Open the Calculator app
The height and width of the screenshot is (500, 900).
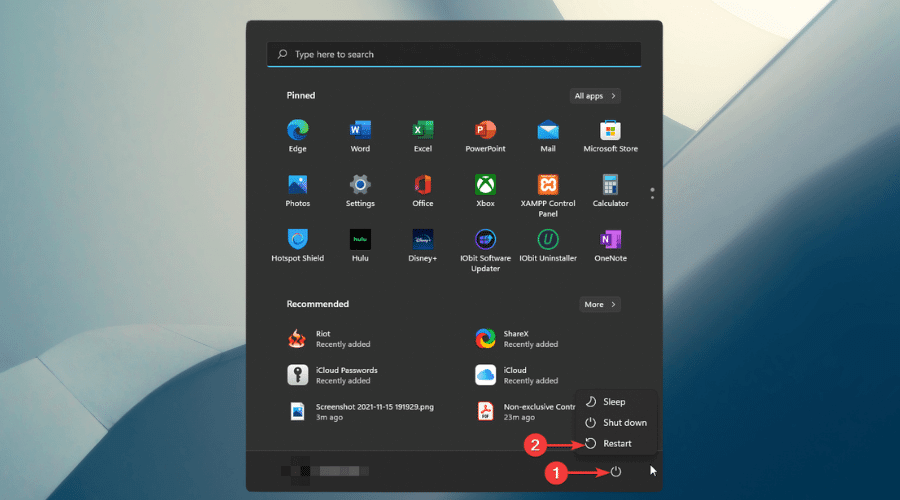(x=610, y=186)
